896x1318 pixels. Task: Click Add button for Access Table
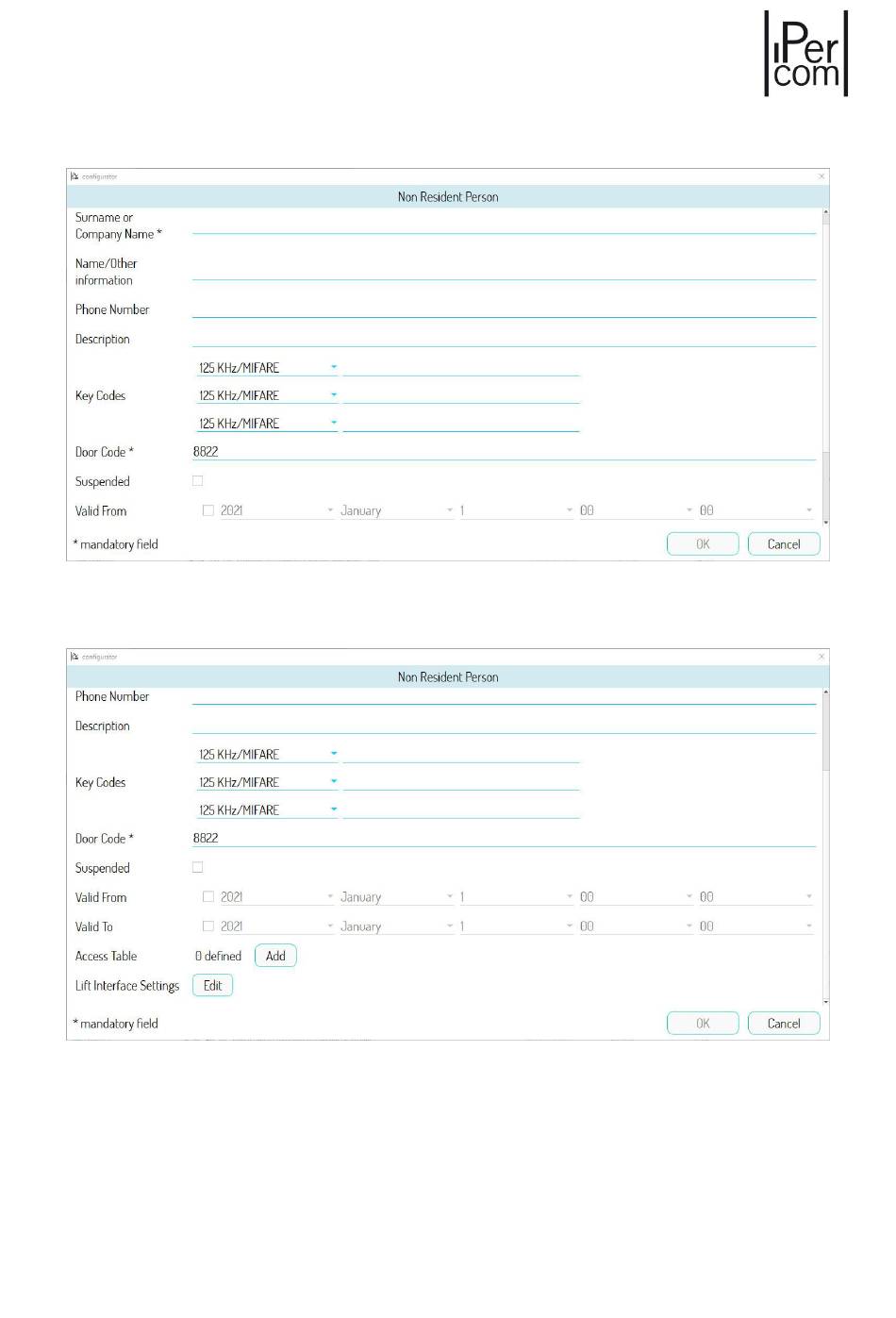[x=275, y=956]
